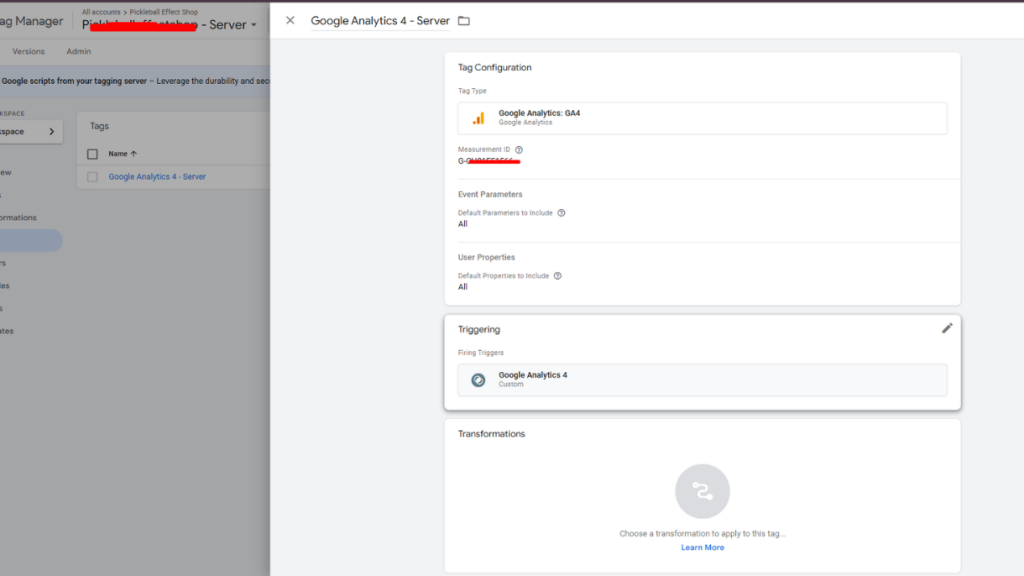Close the Google Analytics 4 - Server tag panel

click(x=290, y=20)
